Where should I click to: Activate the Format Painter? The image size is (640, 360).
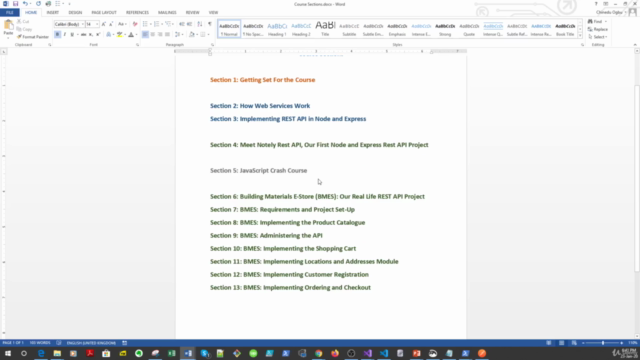click(x=33, y=37)
